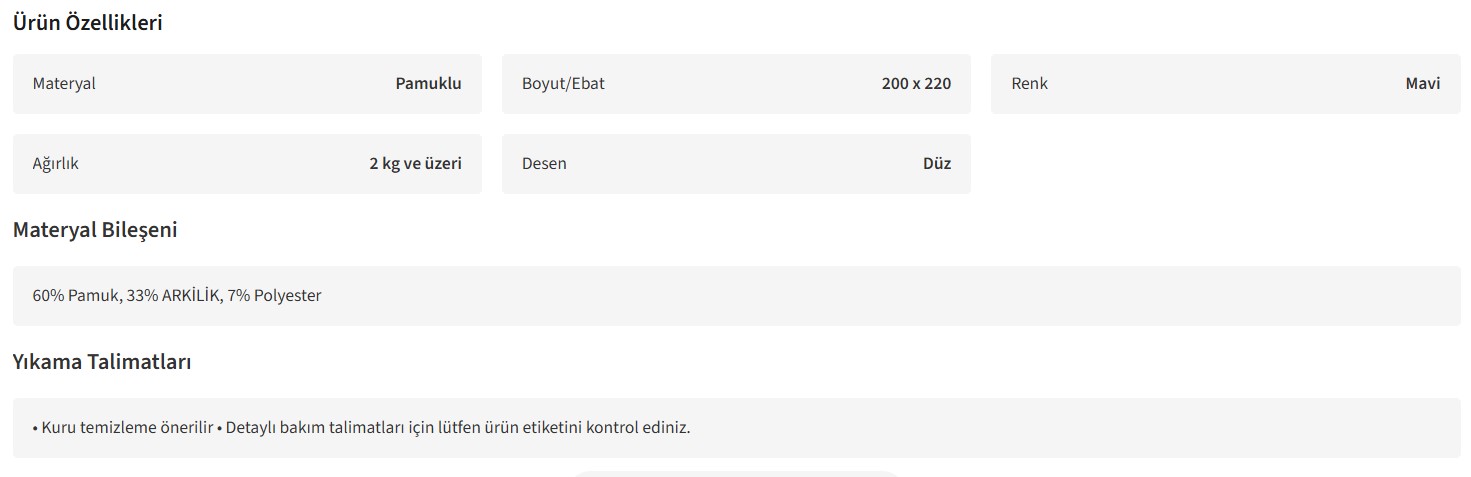
Task: Click the Boyut/Ebat label
Action: [x=563, y=84]
